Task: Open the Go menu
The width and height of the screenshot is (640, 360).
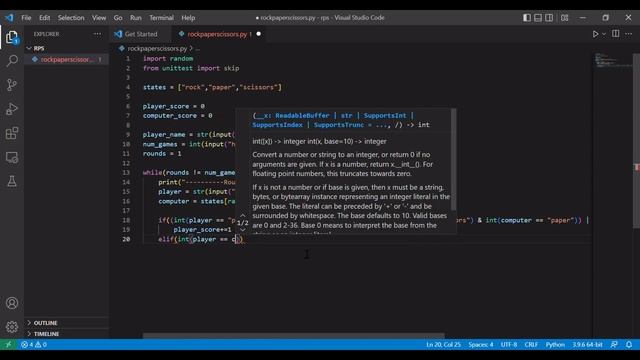Action: [118, 18]
